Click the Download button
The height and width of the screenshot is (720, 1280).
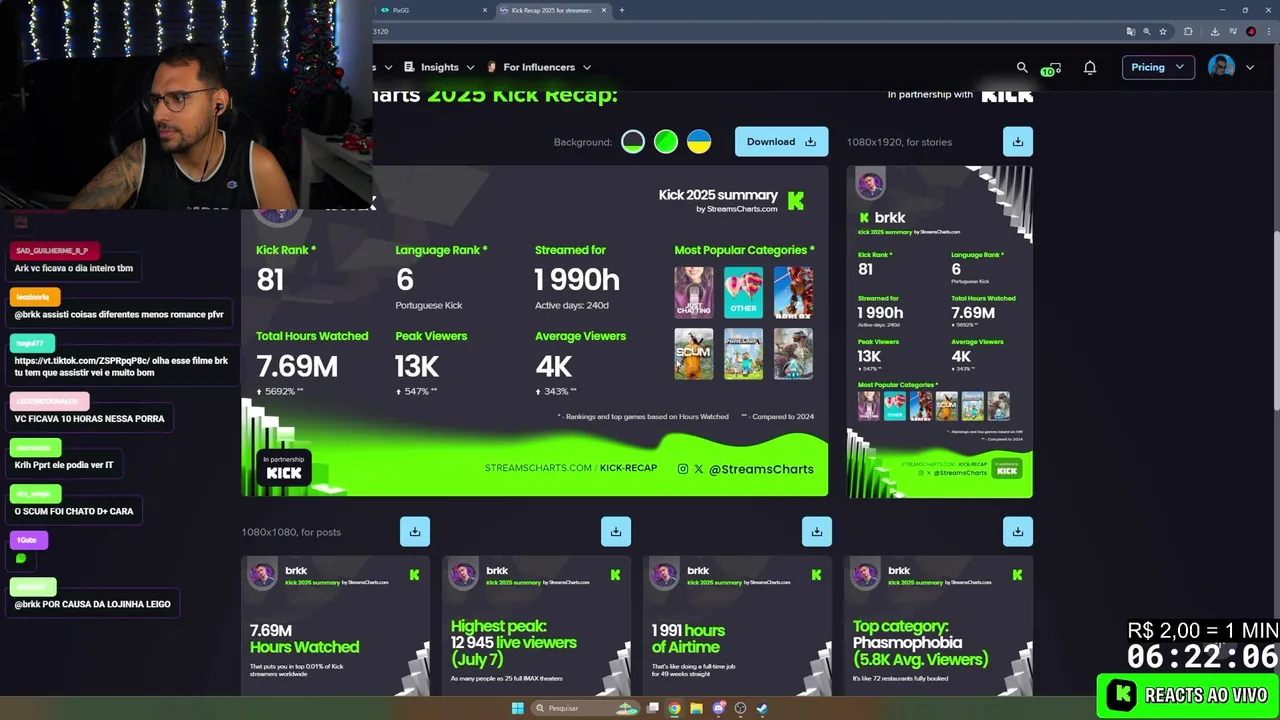pos(781,142)
